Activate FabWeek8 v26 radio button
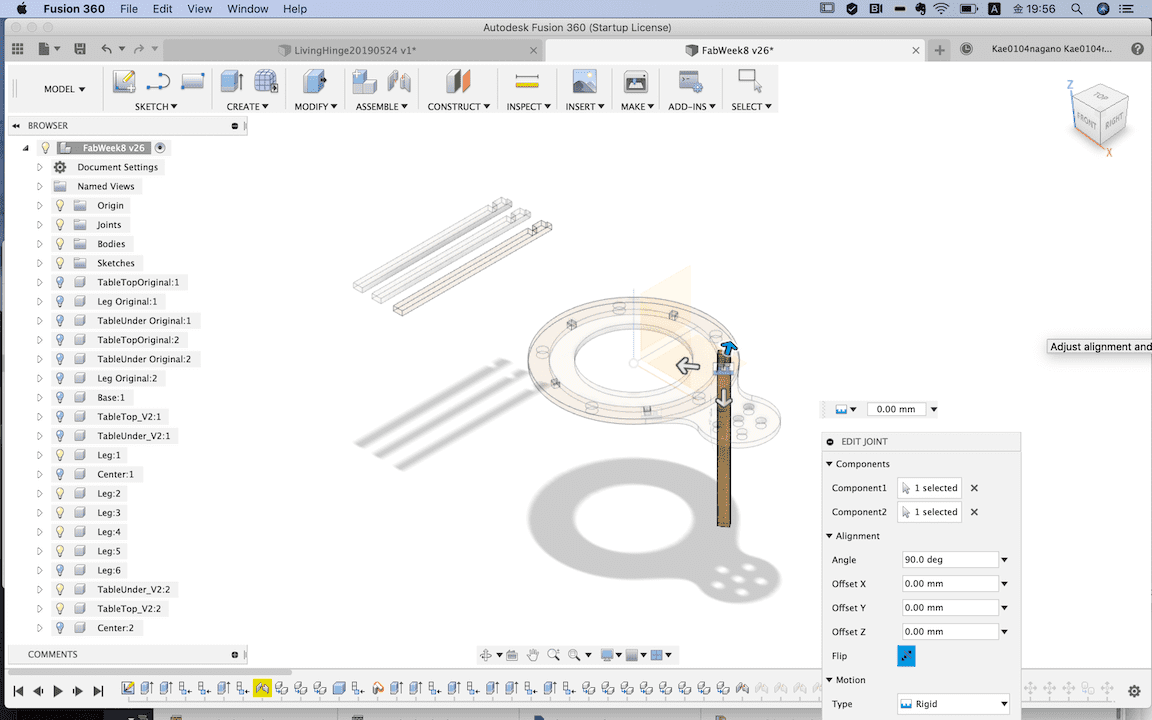1152x720 pixels. pos(160,148)
